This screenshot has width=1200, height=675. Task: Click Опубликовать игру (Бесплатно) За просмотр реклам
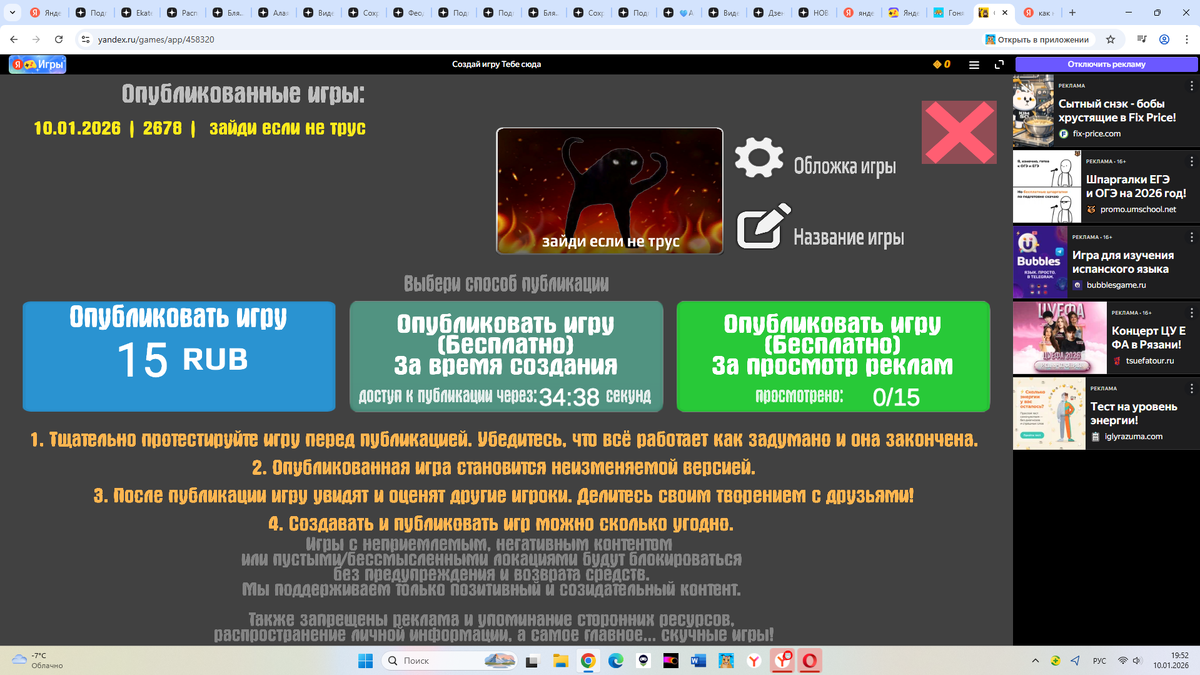tap(833, 356)
